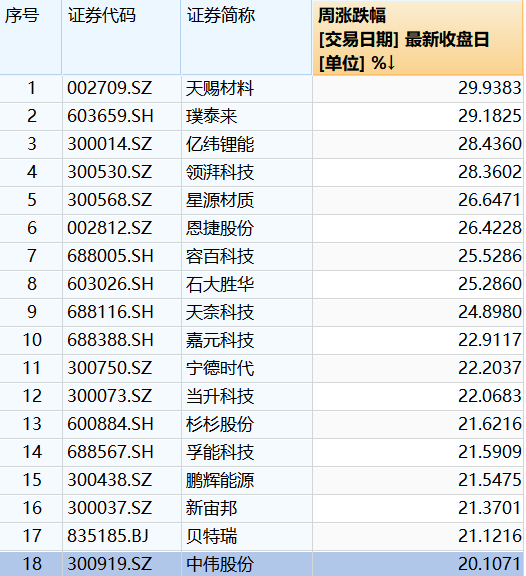Click the stock code 603026.SH
526x576 pixels.
110,284
